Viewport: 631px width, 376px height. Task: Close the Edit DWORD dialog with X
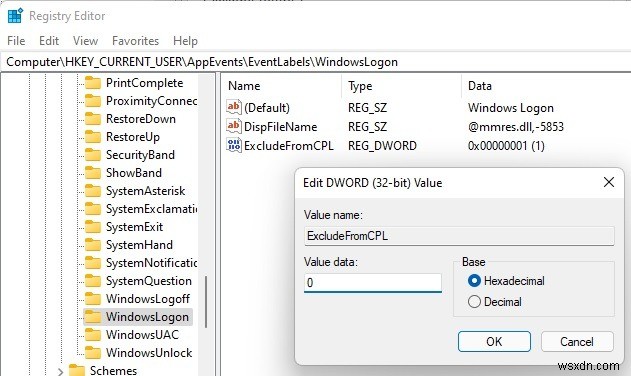(x=609, y=182)
